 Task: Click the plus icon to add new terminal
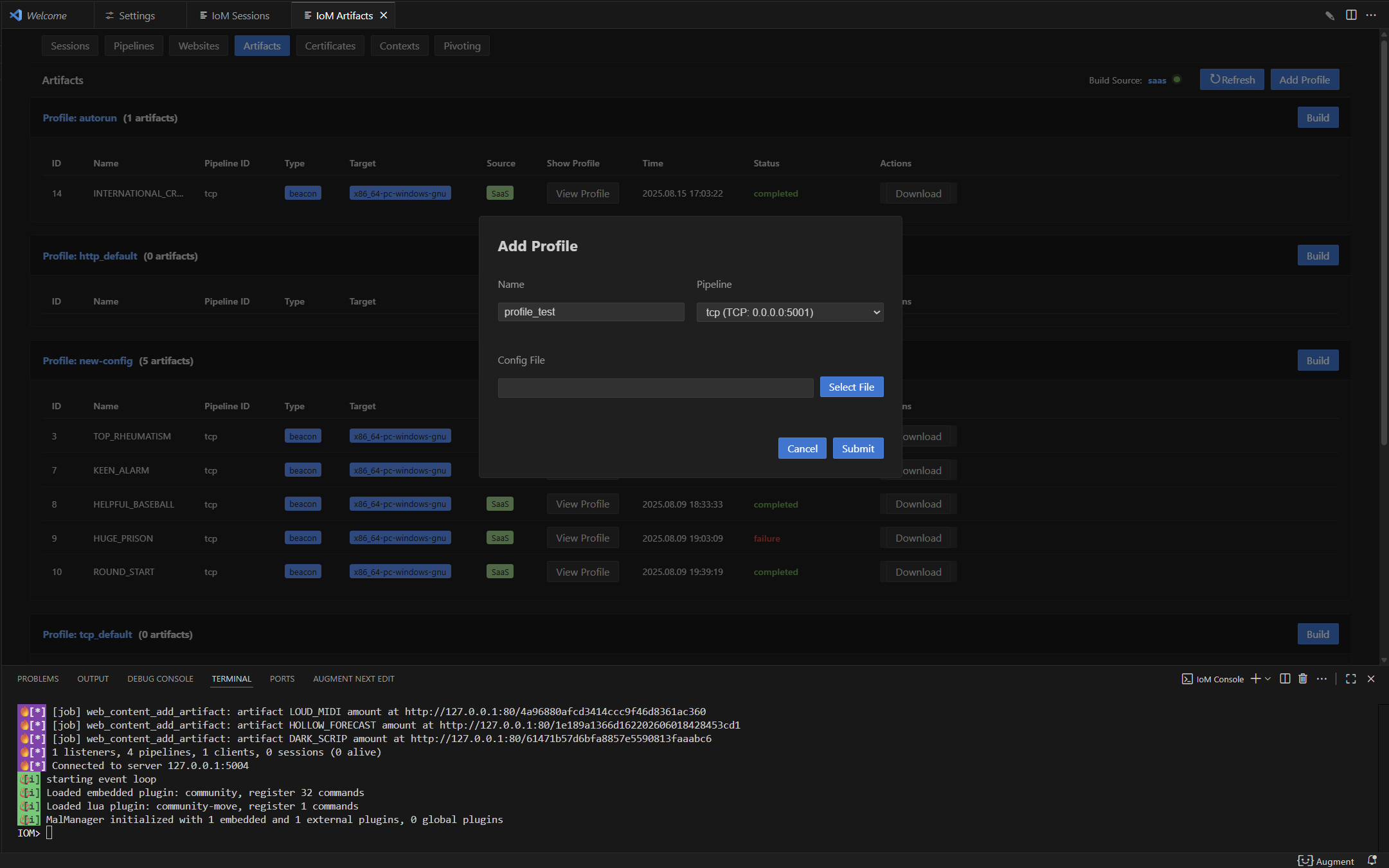[1255, 678]
